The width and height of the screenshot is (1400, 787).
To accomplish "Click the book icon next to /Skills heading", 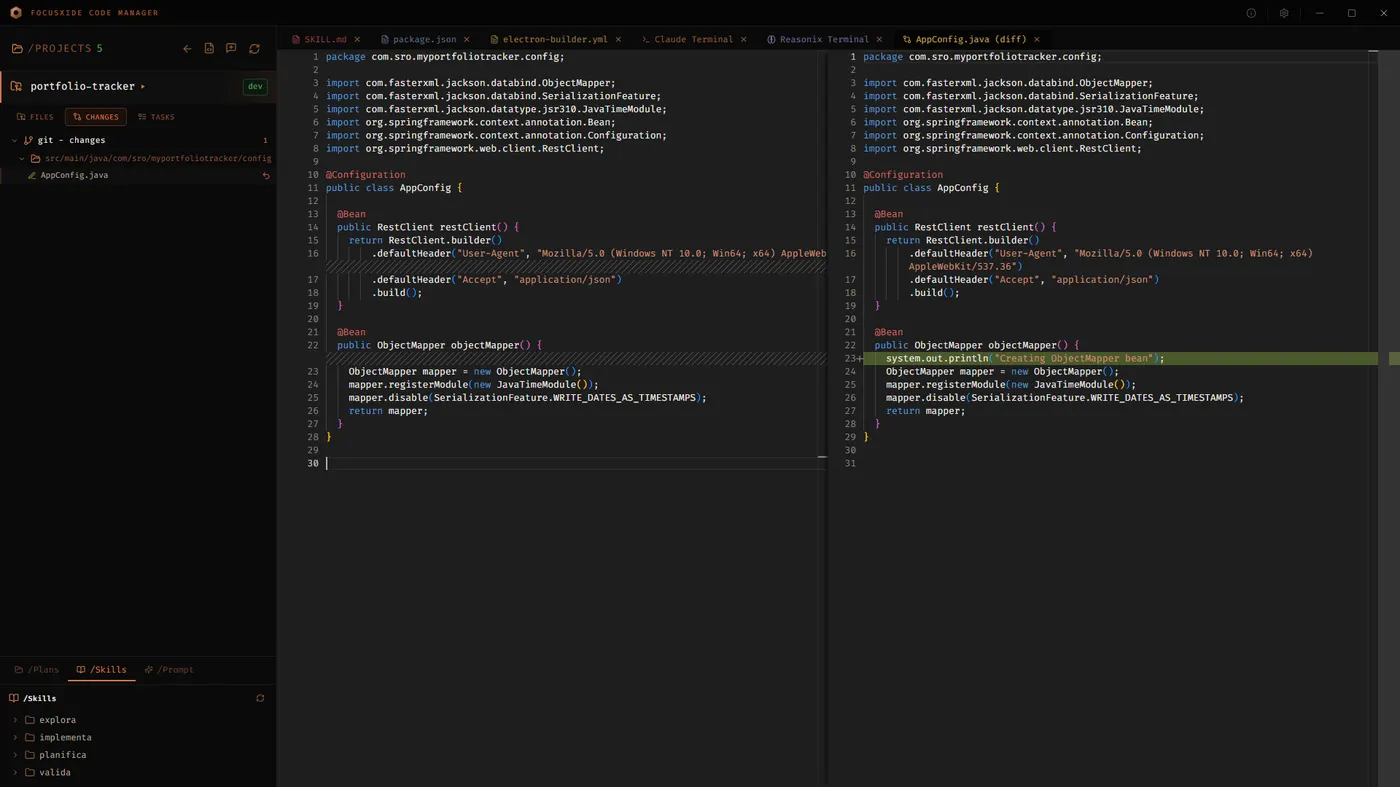I will point(14,698).
